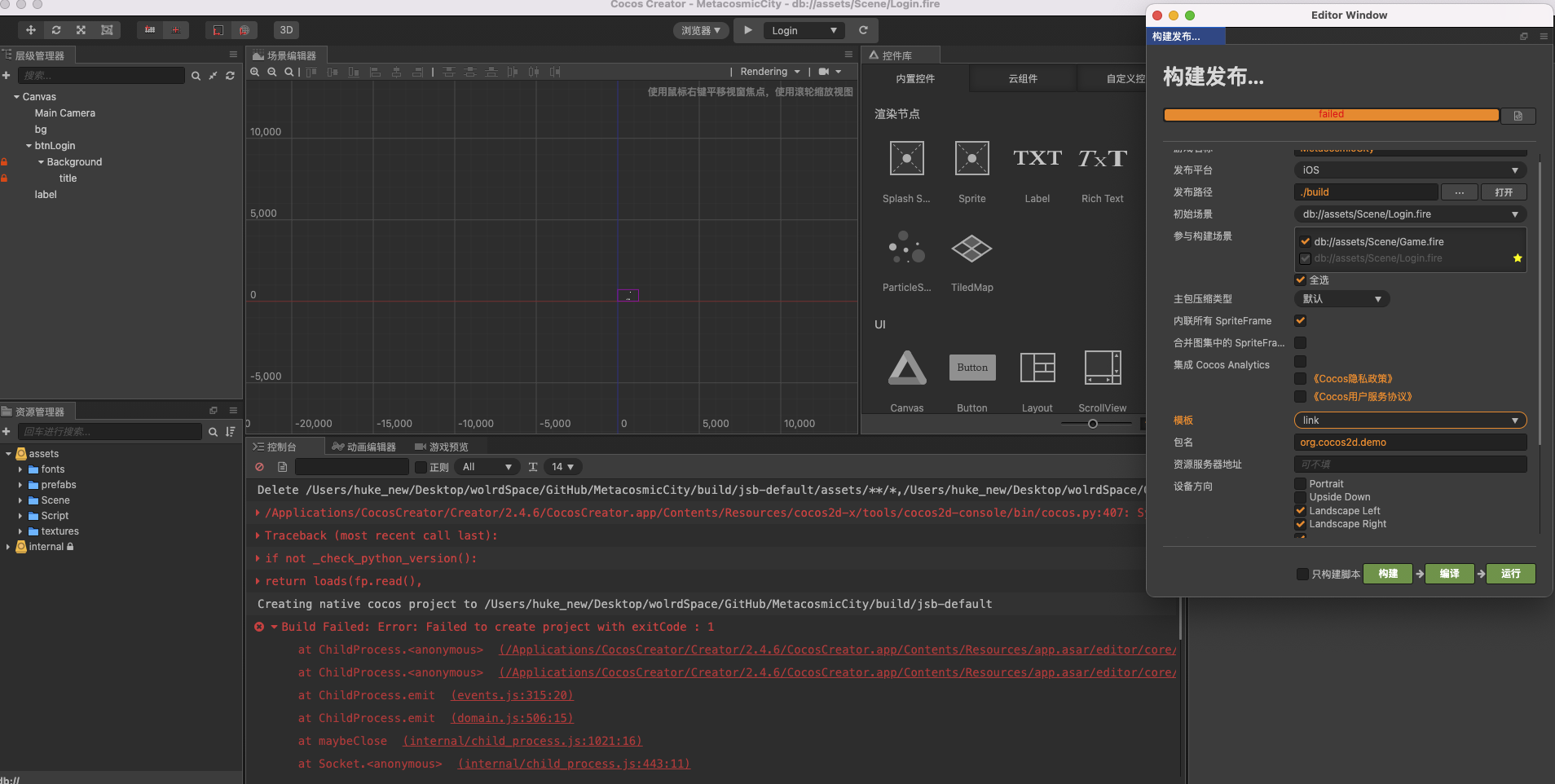The image size is (1555, 784).
Task: Open the console tab
Action: pyautogui.click(x=275, y=447)
